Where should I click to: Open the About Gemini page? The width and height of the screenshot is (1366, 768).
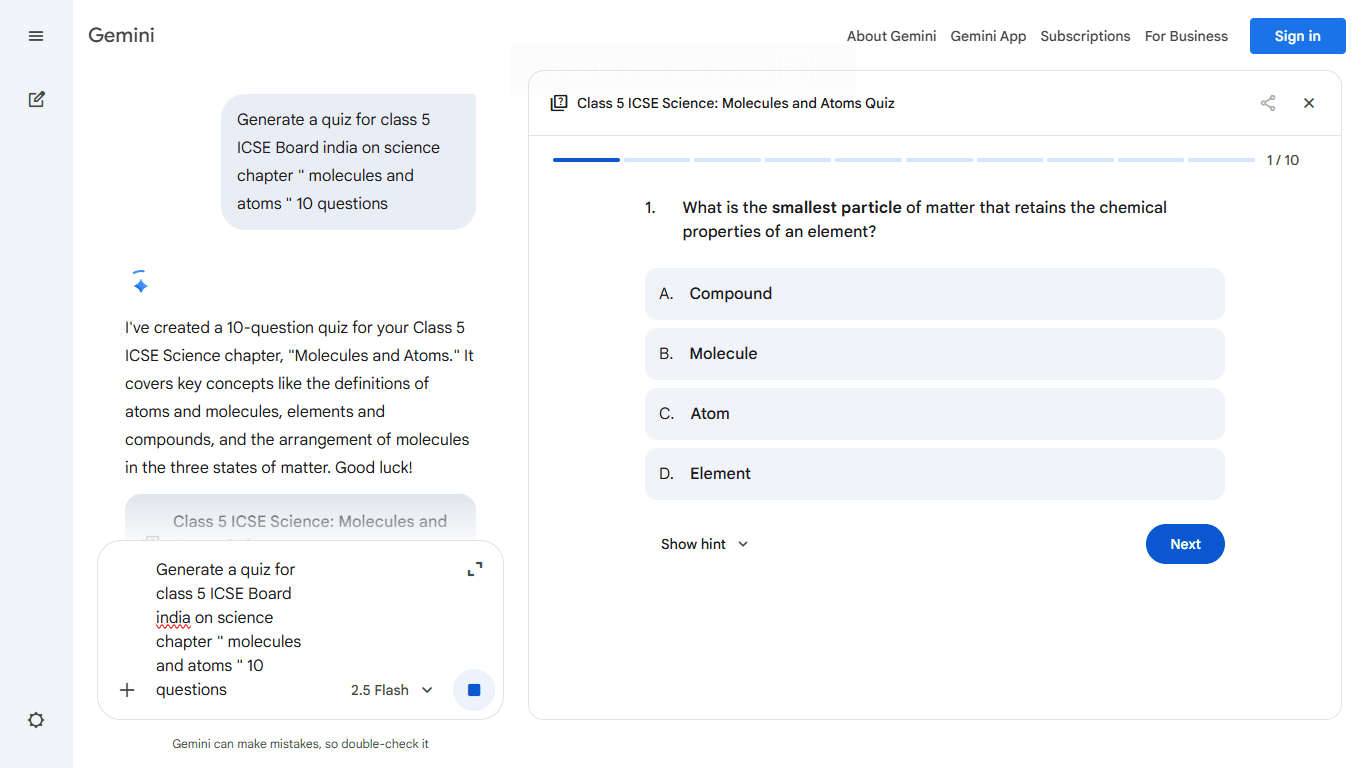pyautogui.click(x=891, y=36)
